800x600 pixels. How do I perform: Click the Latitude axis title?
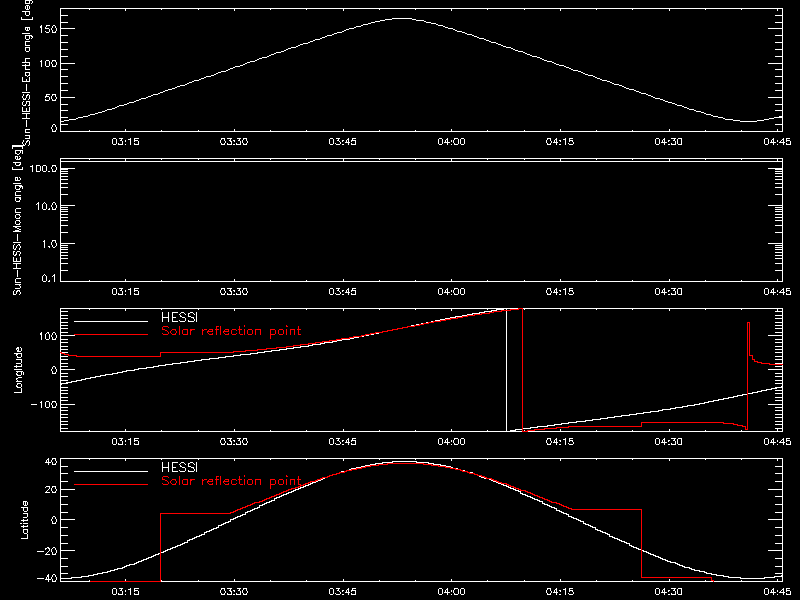[x=24, y=520]
